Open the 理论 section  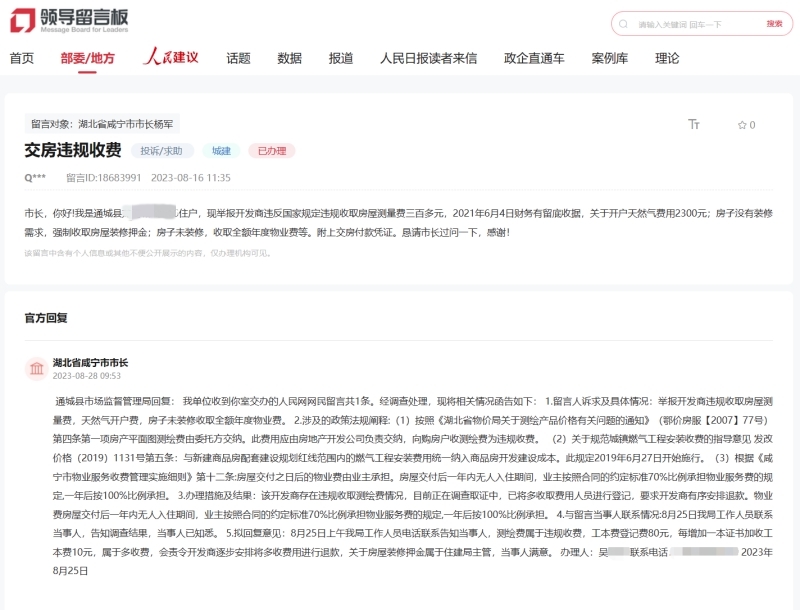(x=664, y=59)
